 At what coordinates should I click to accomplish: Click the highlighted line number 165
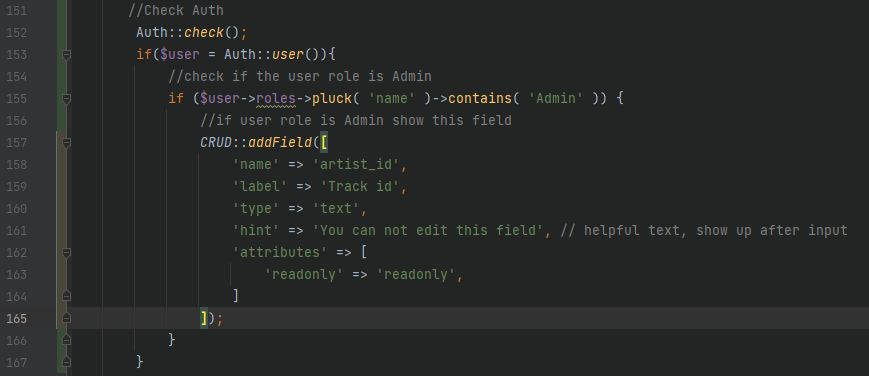tap(16, 318)
